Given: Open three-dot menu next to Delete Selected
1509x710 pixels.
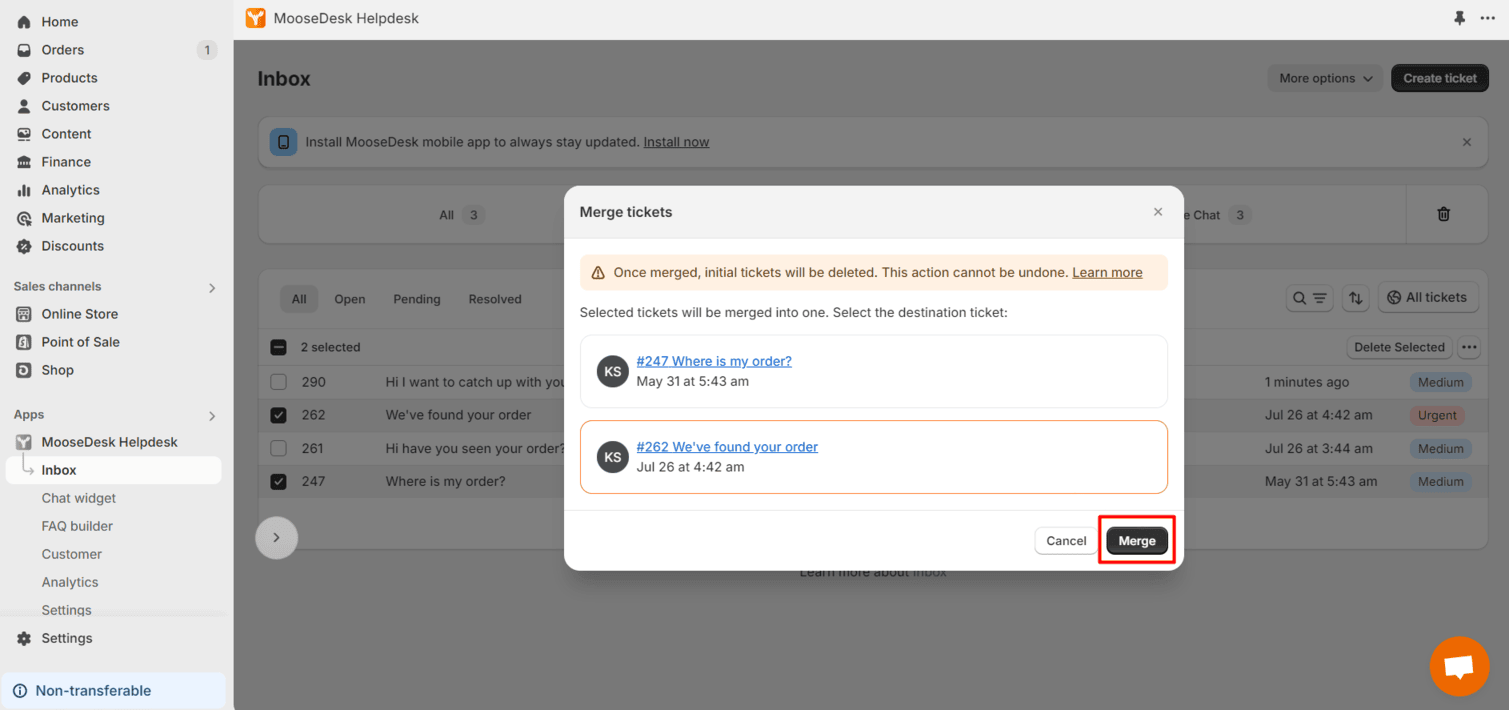Looking at the screenshot, I should (x=1469, y=347).
